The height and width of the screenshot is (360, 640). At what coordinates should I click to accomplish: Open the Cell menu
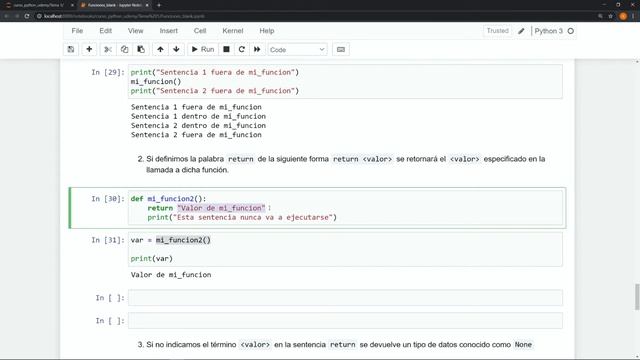(200, 31)
